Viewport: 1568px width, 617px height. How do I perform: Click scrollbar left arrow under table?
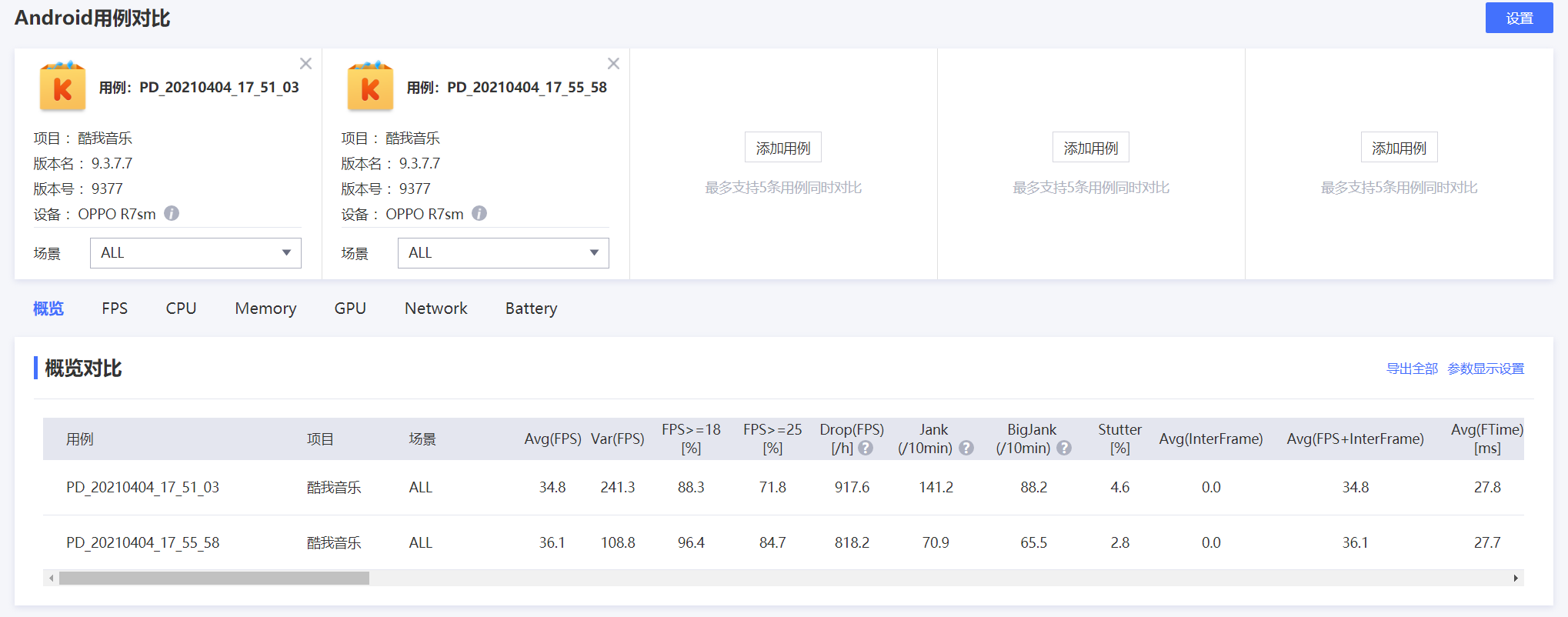tap(52, 578)
